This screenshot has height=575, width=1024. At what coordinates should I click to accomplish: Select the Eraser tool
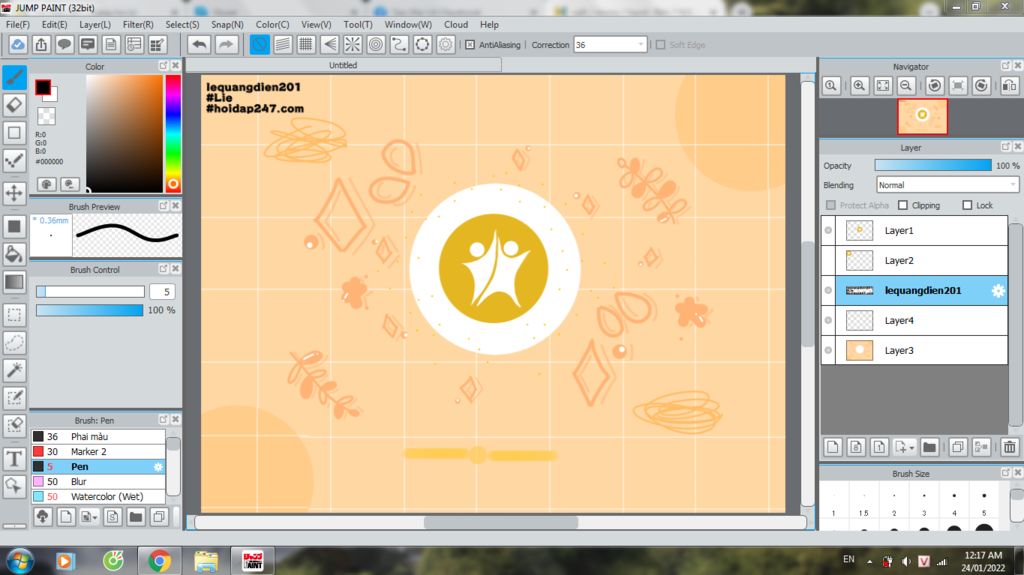pos(14,105)
